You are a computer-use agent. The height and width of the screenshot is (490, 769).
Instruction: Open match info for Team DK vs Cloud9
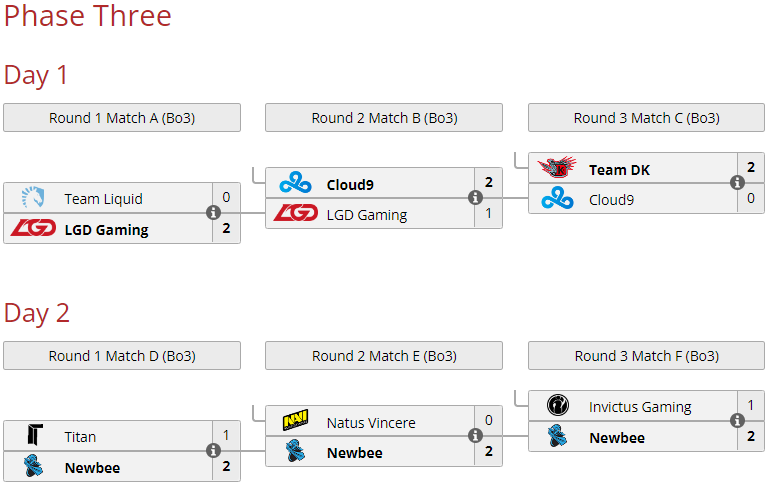737,182
